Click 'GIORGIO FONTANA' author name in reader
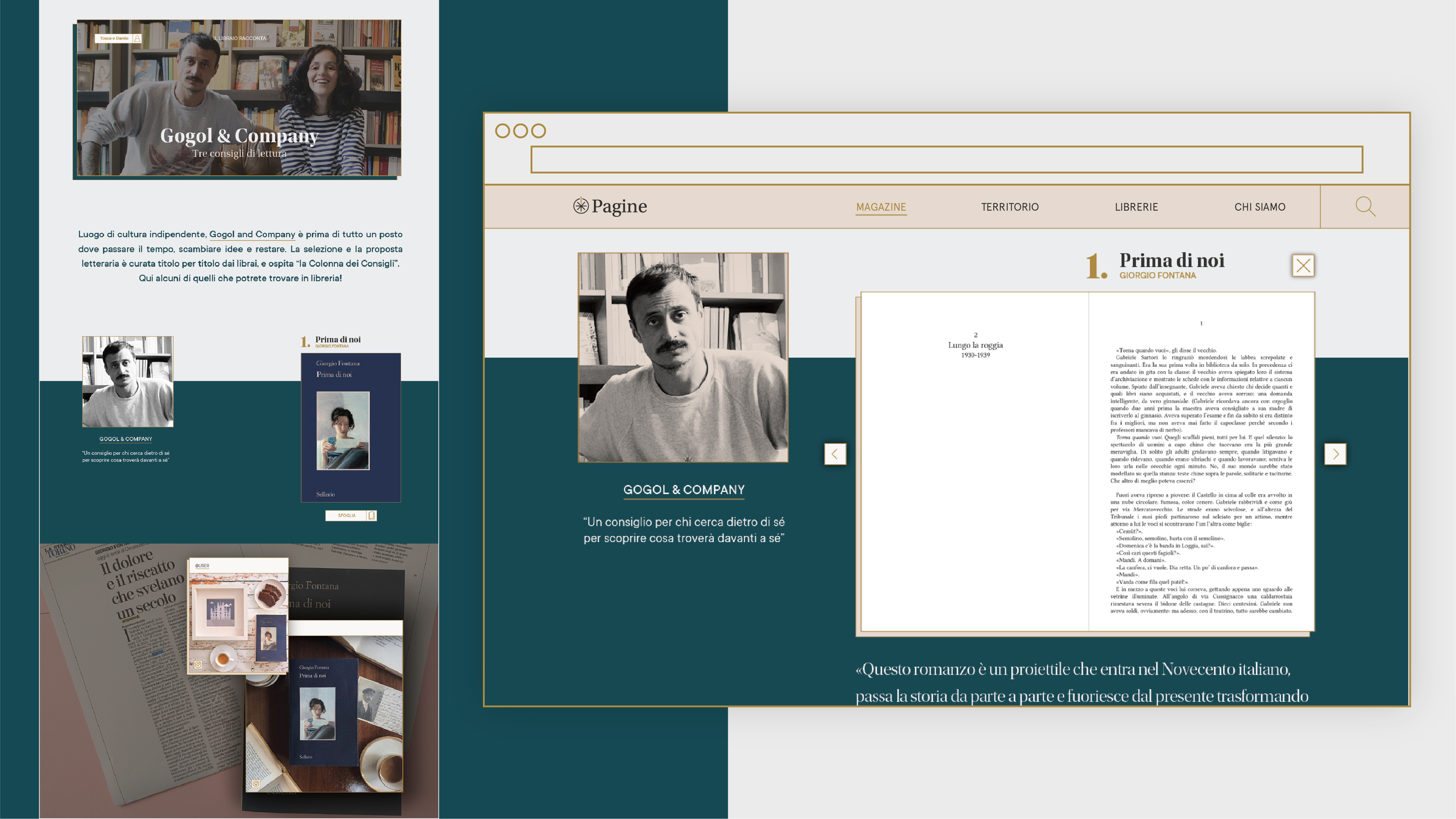1456x819 pixels. click(x=1157, y=276)
